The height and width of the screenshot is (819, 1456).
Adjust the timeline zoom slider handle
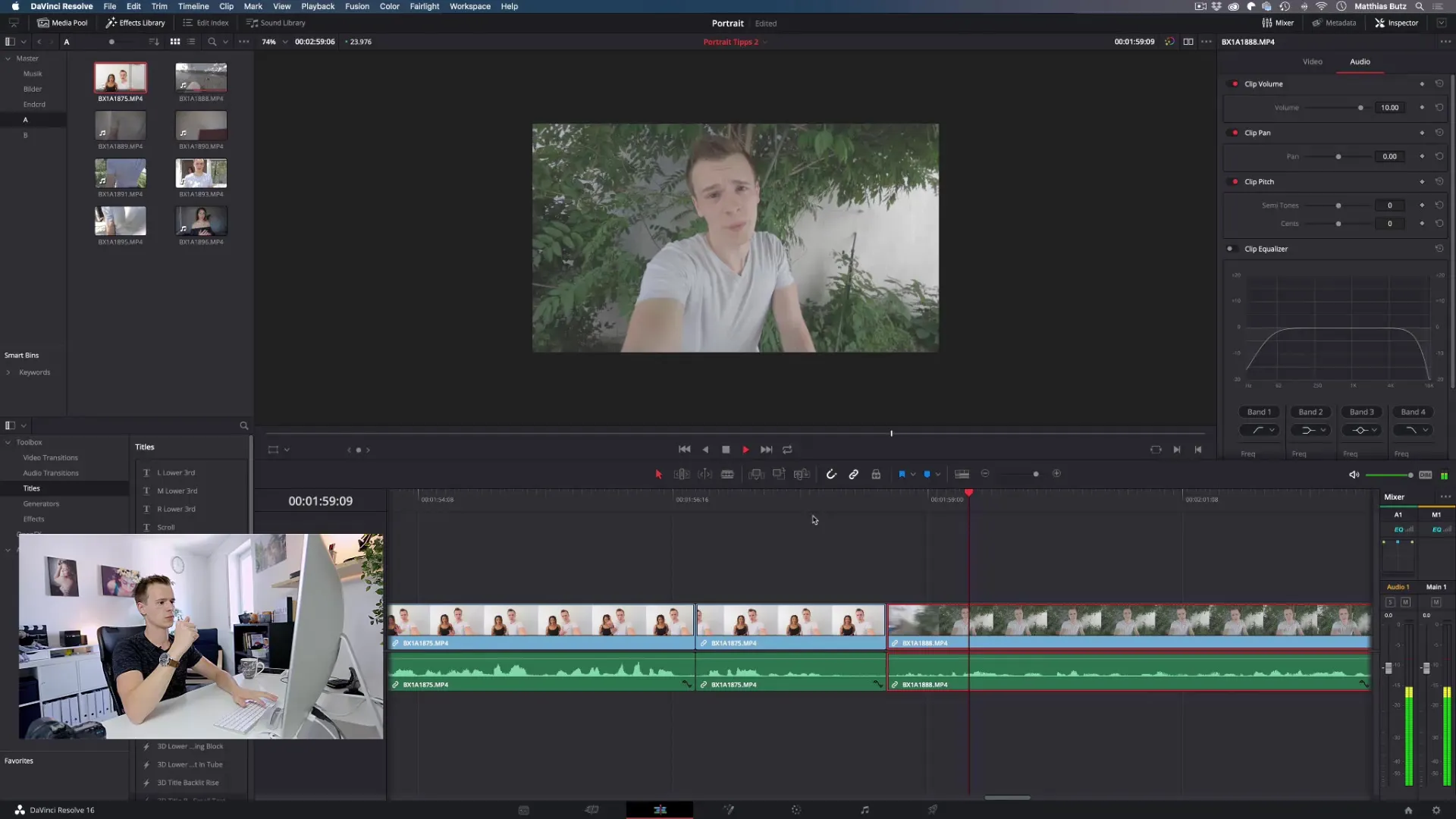(x=1036, y=474)
